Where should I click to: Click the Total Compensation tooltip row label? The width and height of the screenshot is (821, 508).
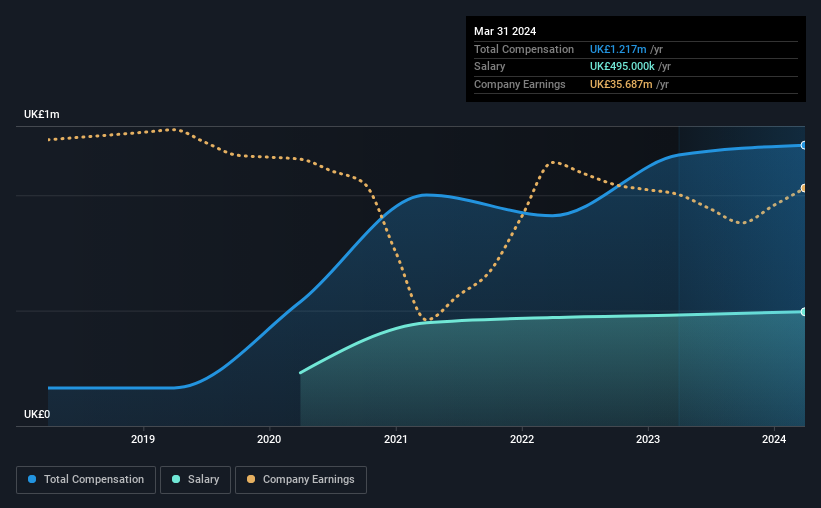point(524,49)
